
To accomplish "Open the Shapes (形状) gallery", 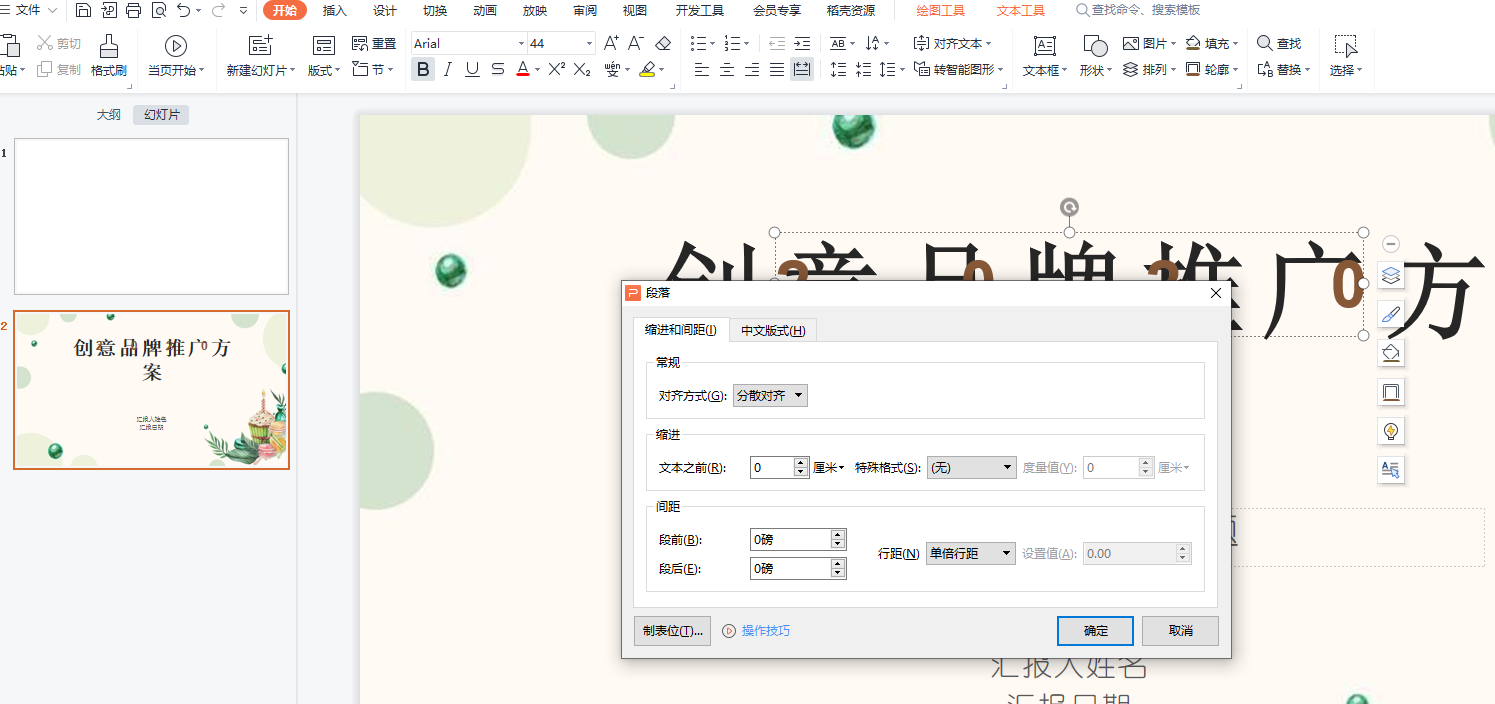I will coord(1095,56).
